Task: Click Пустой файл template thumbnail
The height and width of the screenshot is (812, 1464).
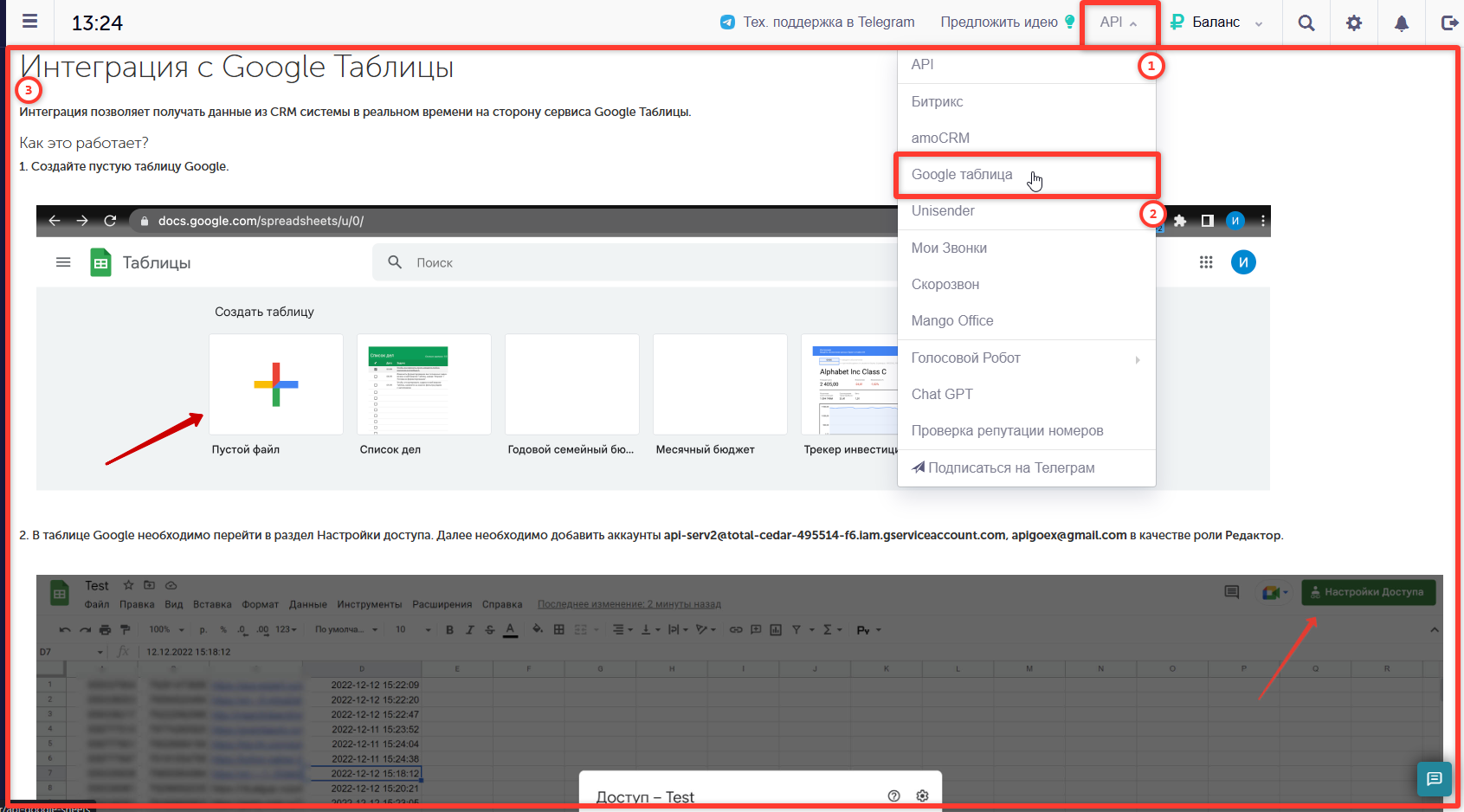Action: [x=276, y=384]
